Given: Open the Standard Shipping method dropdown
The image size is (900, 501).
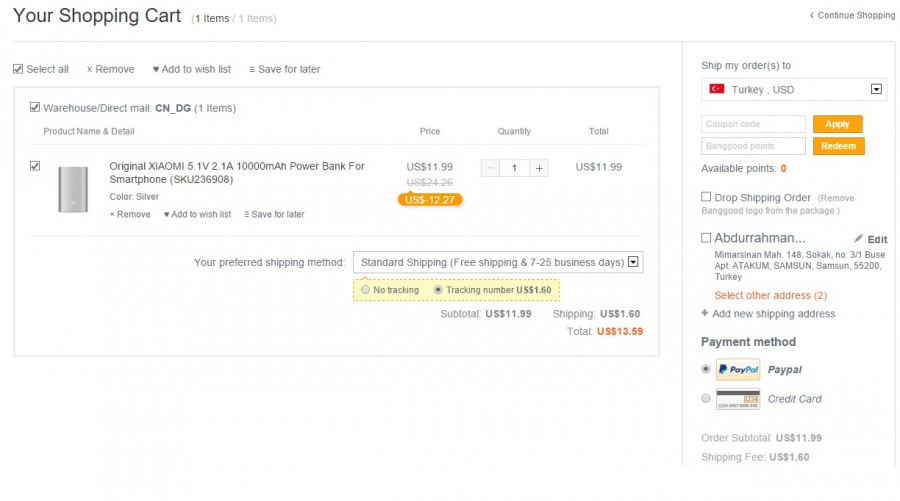Looking at the screenshot, I should pos(498,262).
